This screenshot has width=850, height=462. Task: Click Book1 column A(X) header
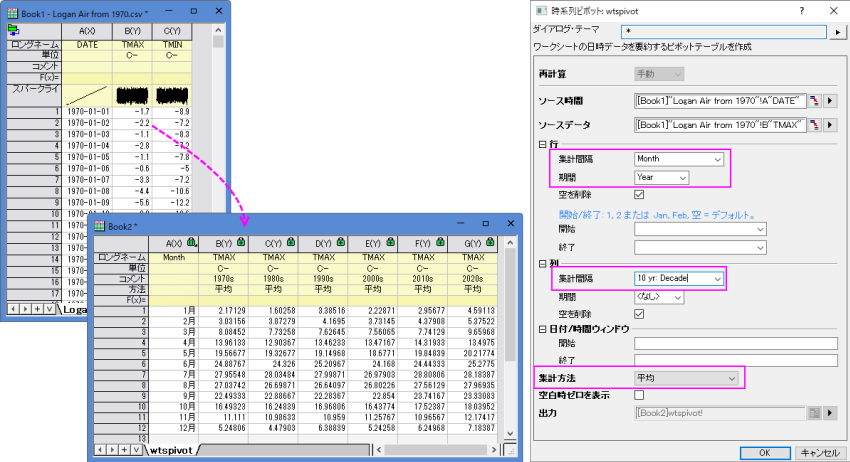87,31
